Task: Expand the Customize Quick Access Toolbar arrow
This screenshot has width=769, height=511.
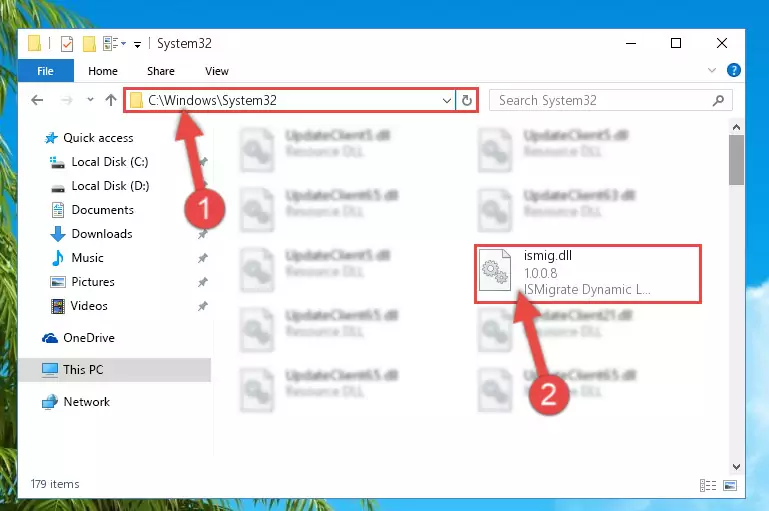Action: point(138,45)
